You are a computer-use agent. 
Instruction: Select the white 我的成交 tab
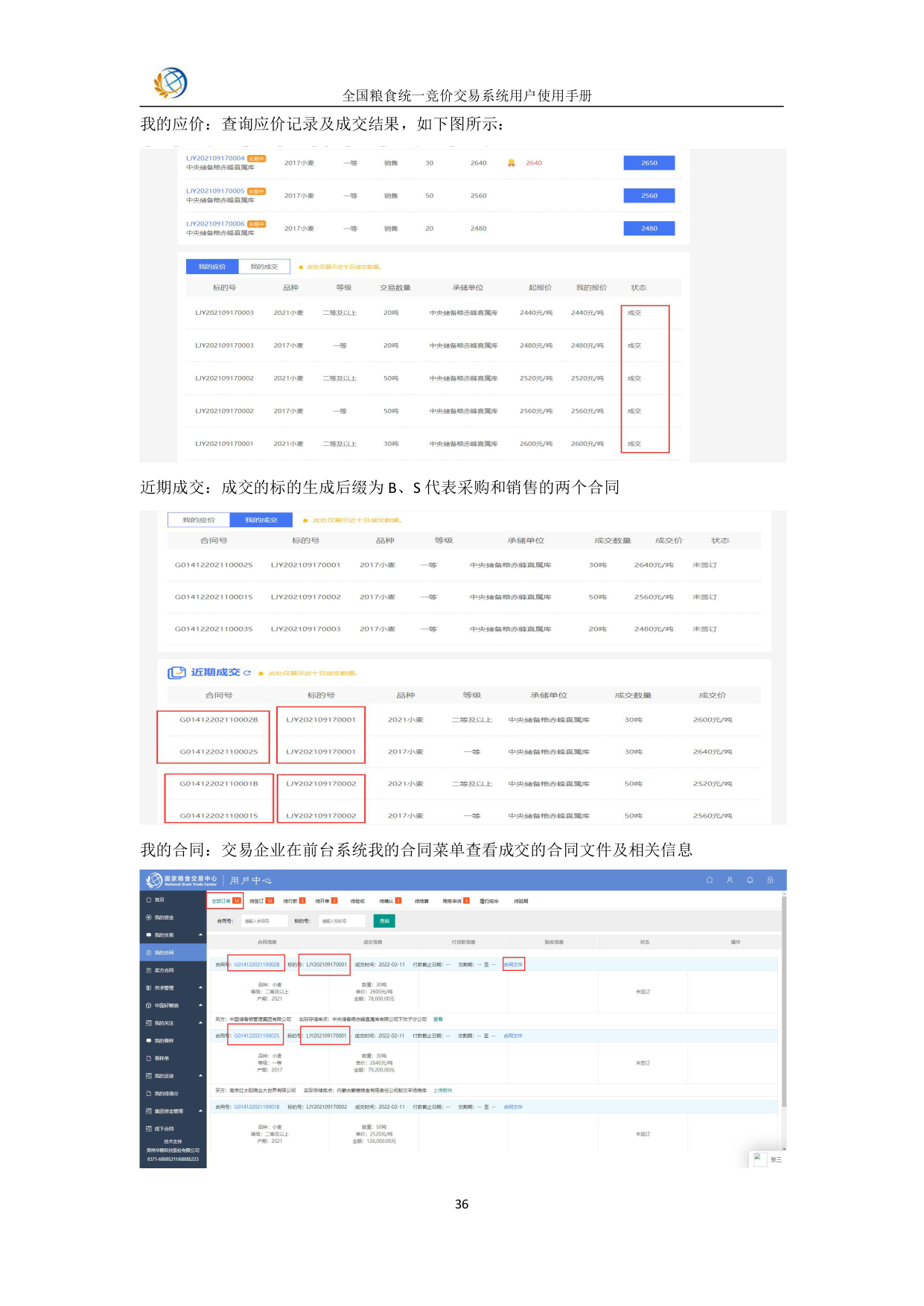[x=264, y=267]
